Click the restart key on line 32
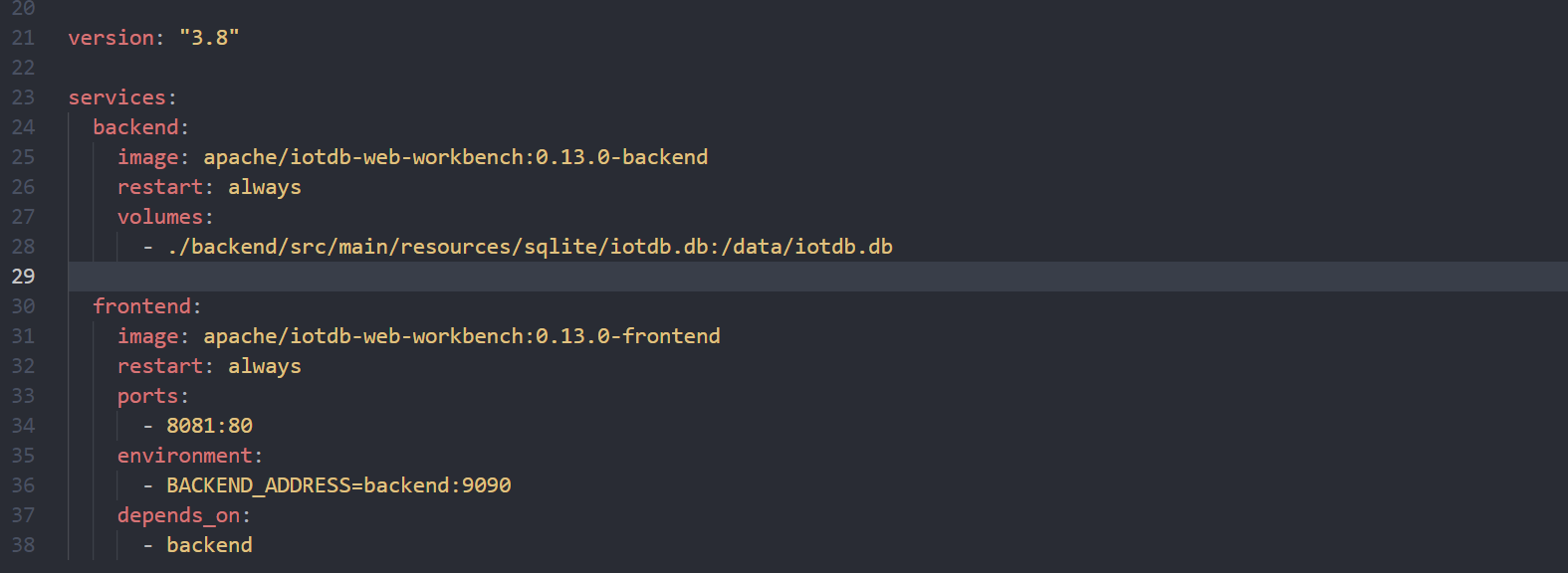Viewport: 1568px width, 573px height. [x=160, y=366]
